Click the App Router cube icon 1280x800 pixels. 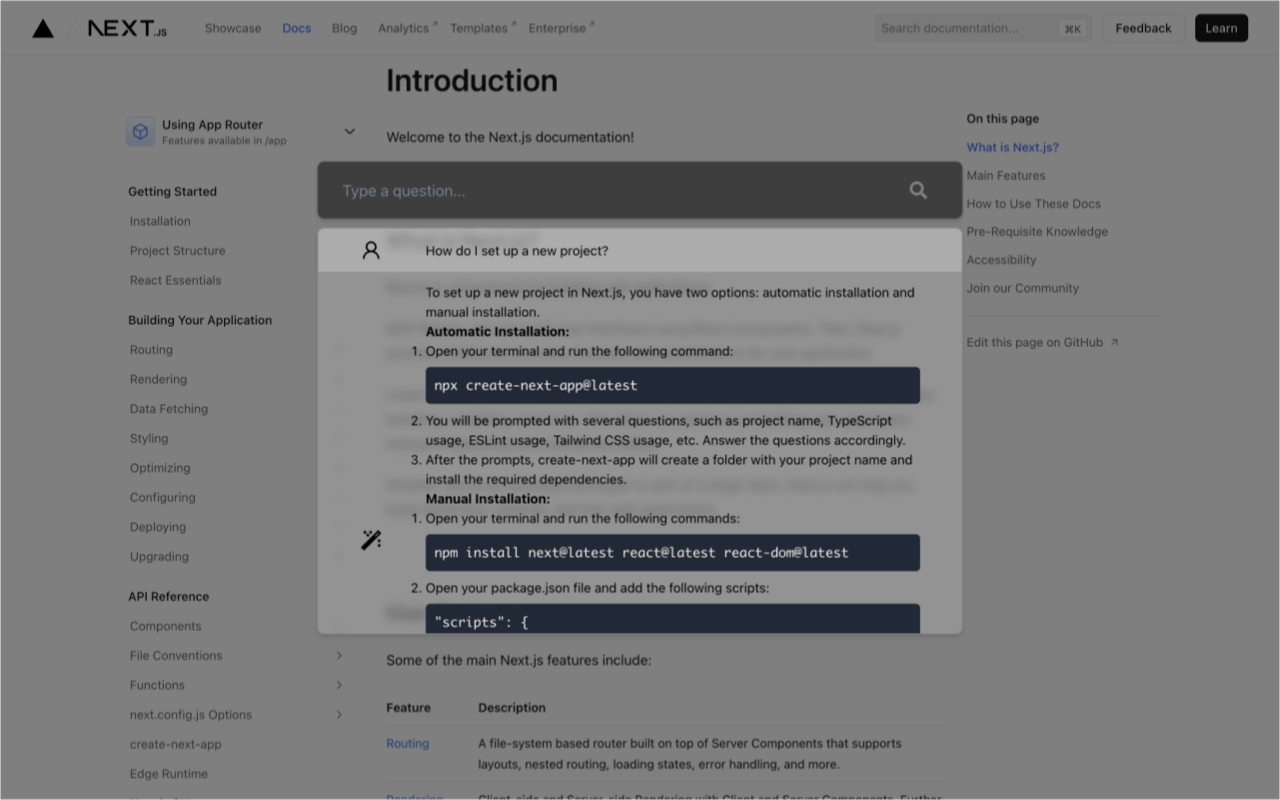click(140, 132)
